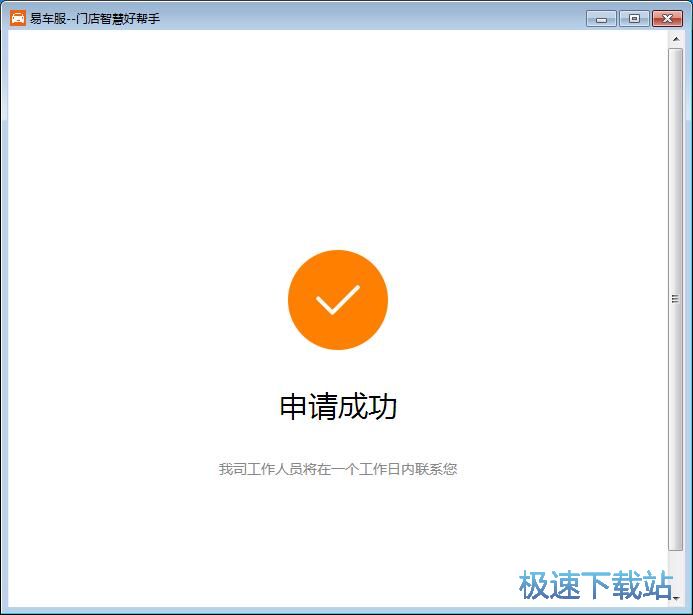The width and height of the screenshot is (693, 615).
Task: Click the scrollbar down arrow
Action: [676, 598]
